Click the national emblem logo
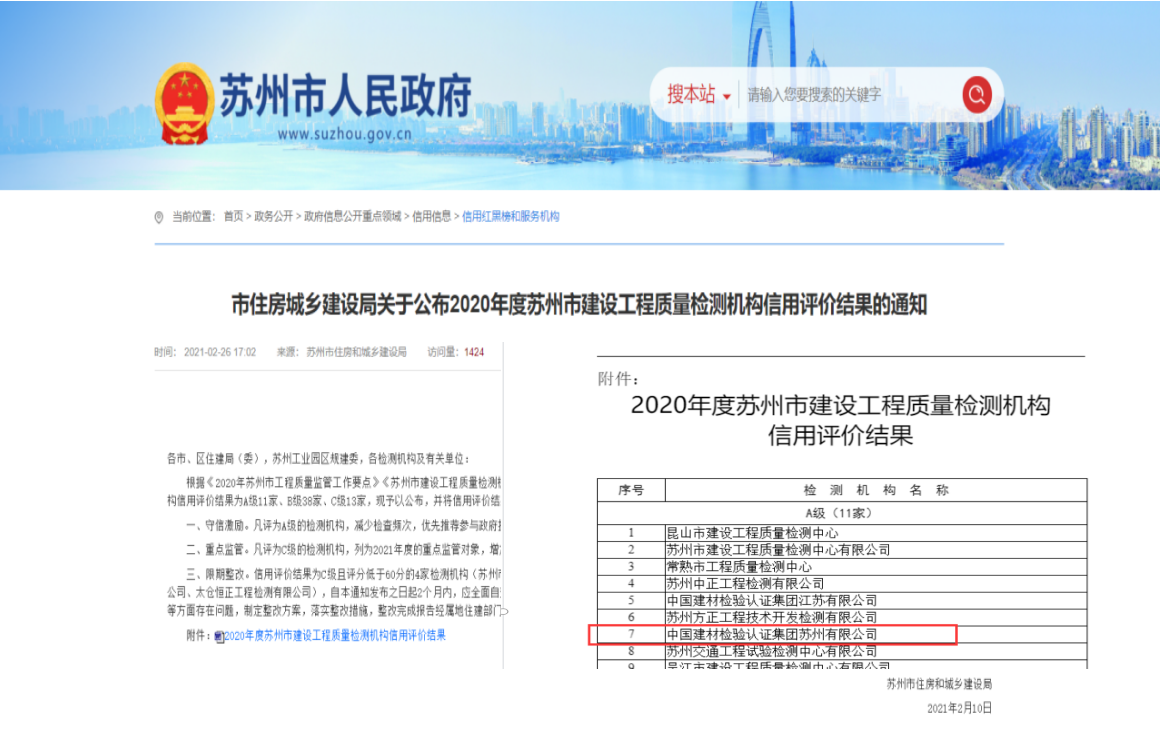This screenshot has height=735, width=1173. [x=185, y=103]
